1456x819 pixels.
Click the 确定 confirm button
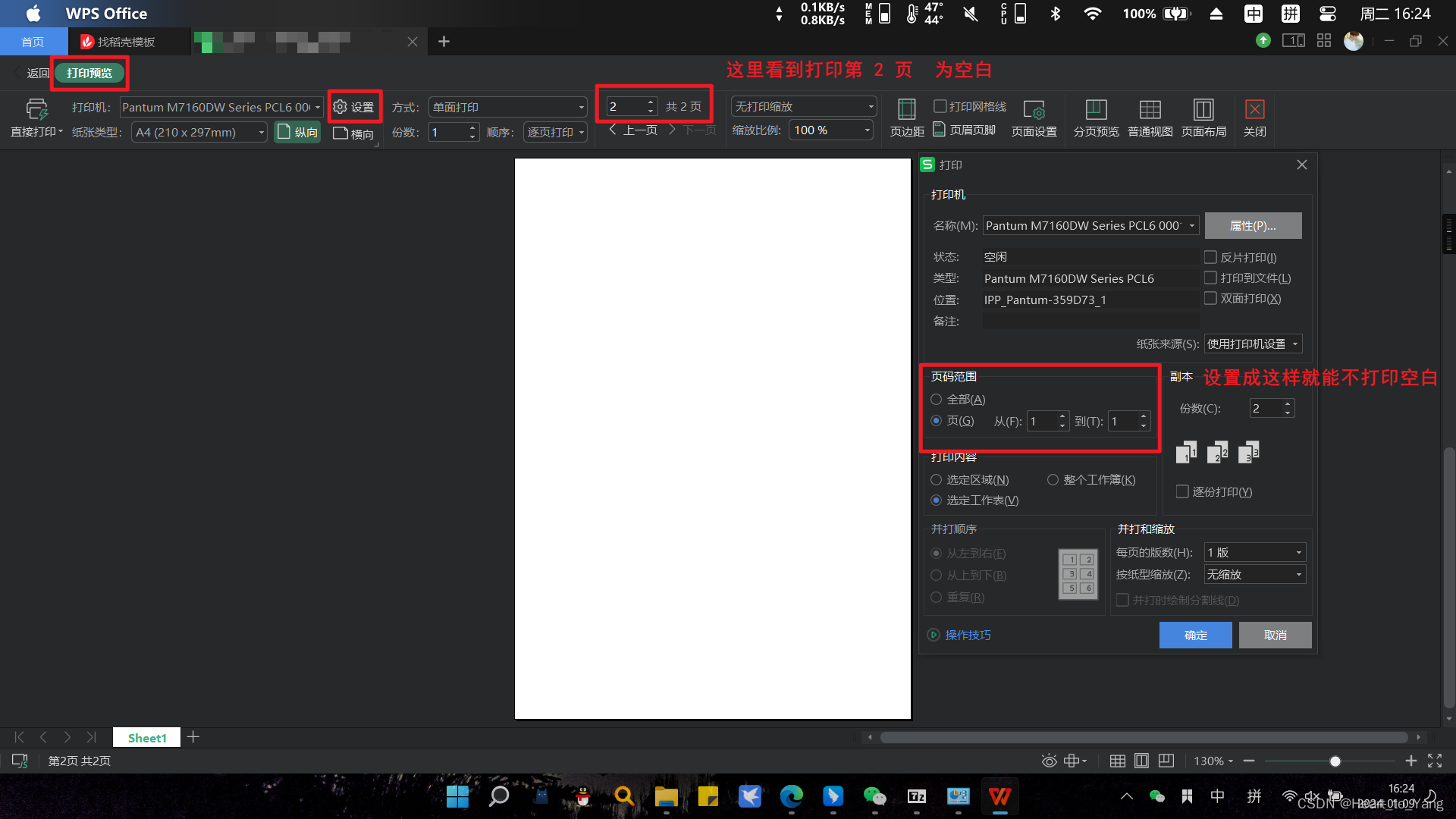click(x=1195, y=635)
